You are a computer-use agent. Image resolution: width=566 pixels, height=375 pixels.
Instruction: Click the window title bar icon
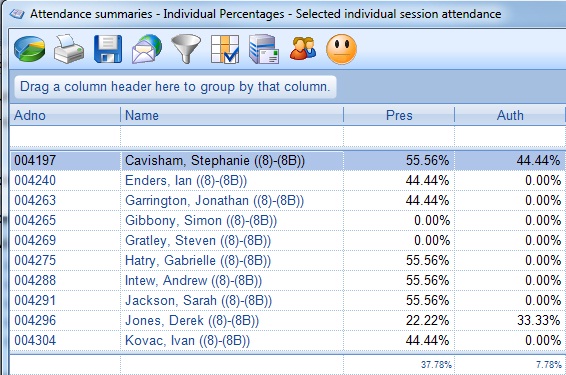coord(17,14)
